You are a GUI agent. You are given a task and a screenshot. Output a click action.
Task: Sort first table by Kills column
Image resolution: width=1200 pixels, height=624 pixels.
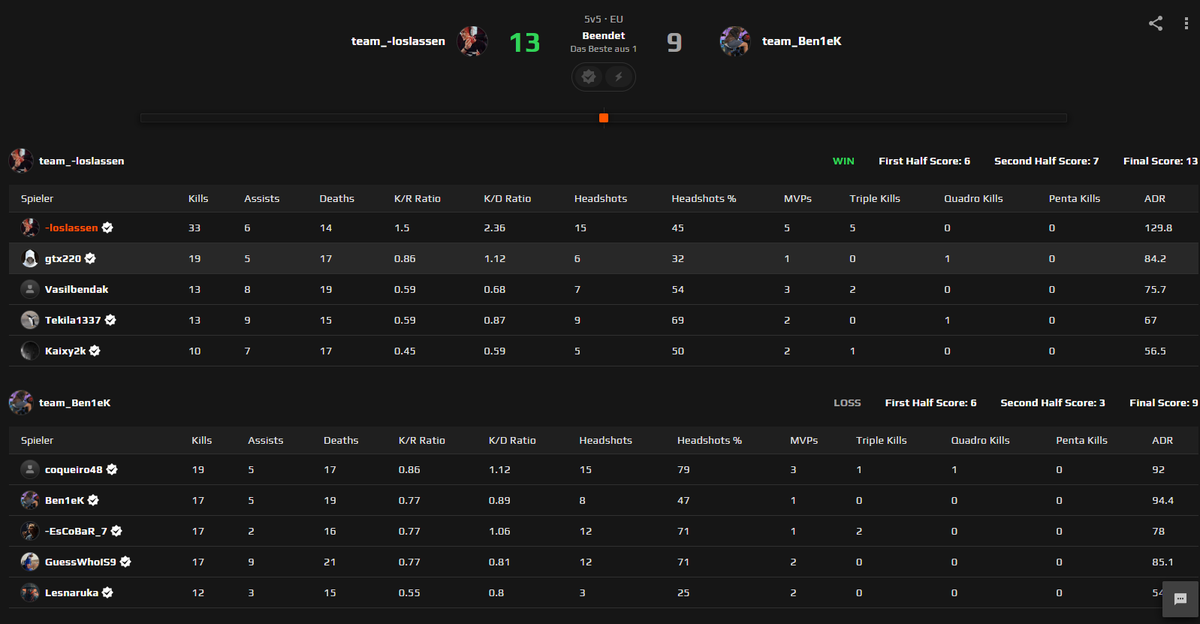(198, 198)
